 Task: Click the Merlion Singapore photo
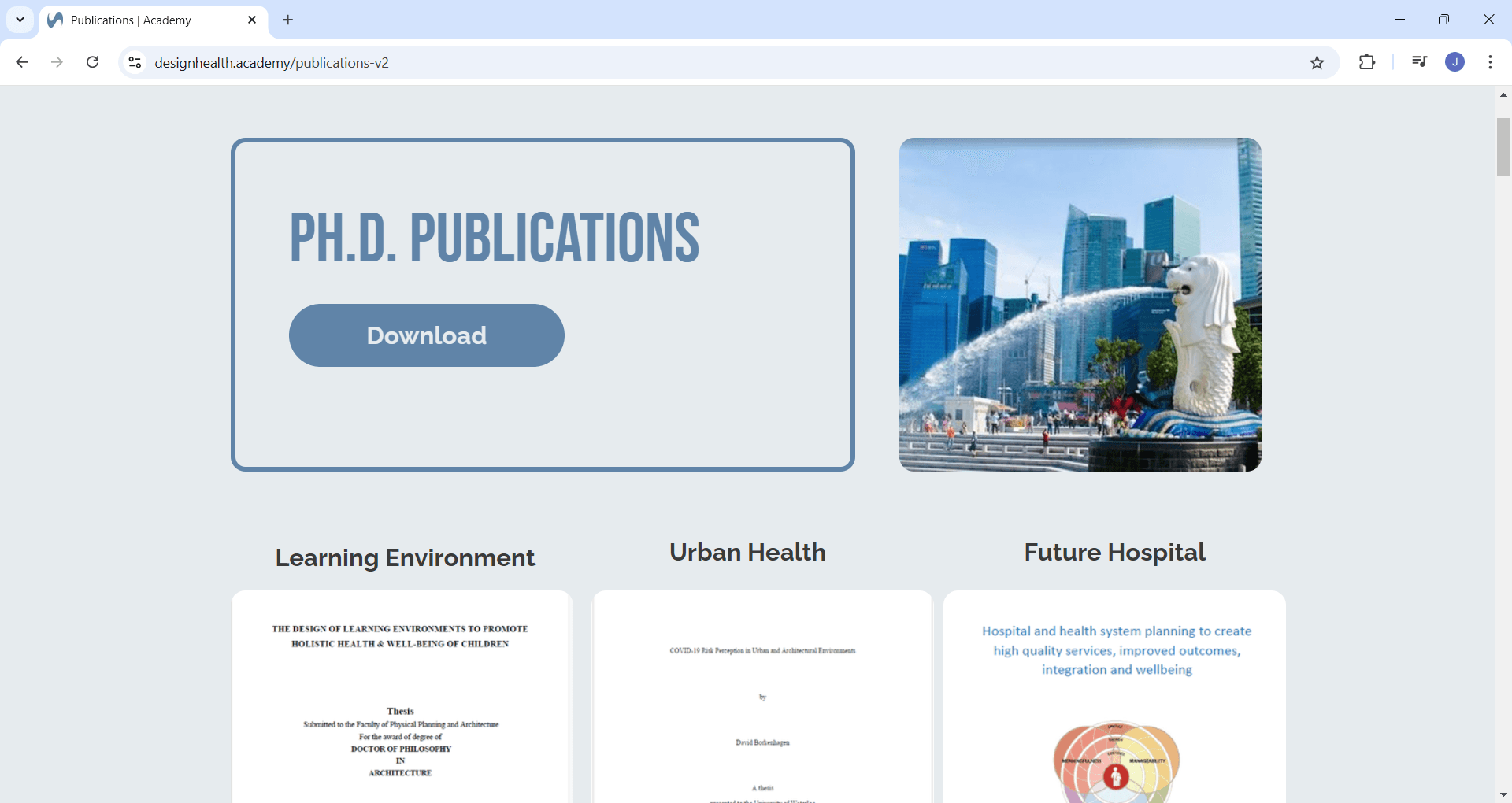(1080, 305)
